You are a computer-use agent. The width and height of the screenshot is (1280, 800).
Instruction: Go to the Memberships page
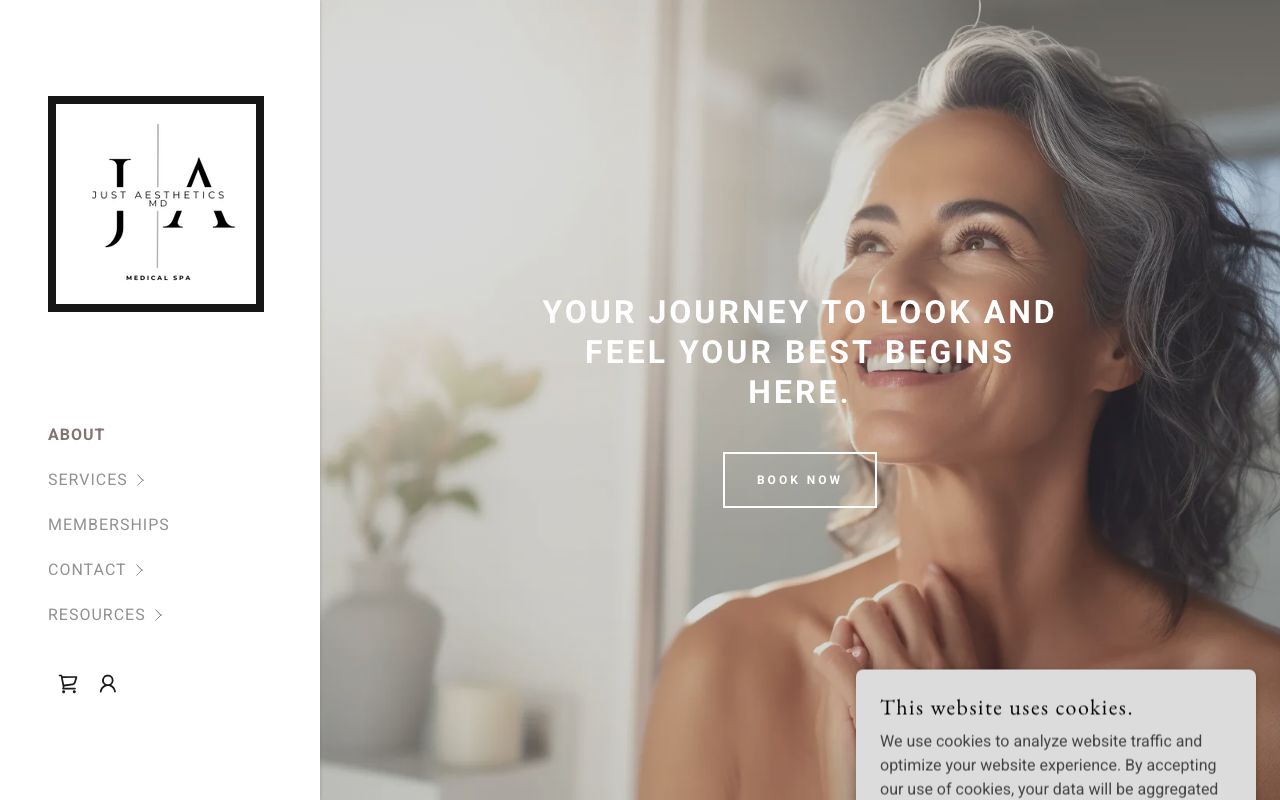[x=109, y=525]
